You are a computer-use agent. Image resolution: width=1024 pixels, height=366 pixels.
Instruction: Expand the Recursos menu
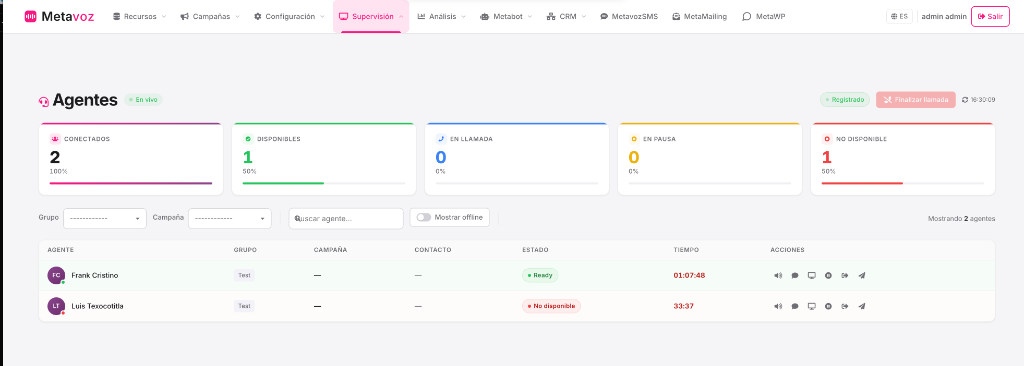[x=139, y=16]
